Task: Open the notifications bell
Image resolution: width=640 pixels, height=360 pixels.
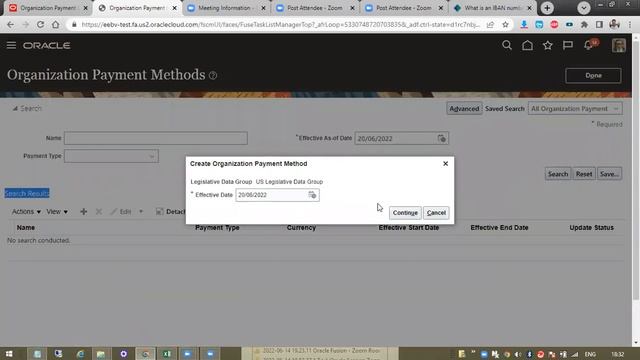Action: tap(589, 45)
